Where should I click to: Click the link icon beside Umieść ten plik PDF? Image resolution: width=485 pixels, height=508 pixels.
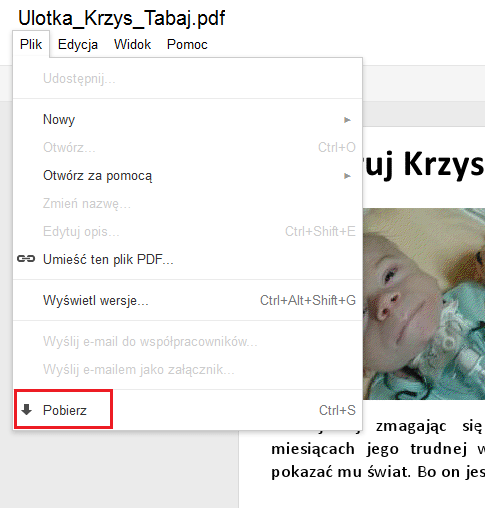[26, 259]
